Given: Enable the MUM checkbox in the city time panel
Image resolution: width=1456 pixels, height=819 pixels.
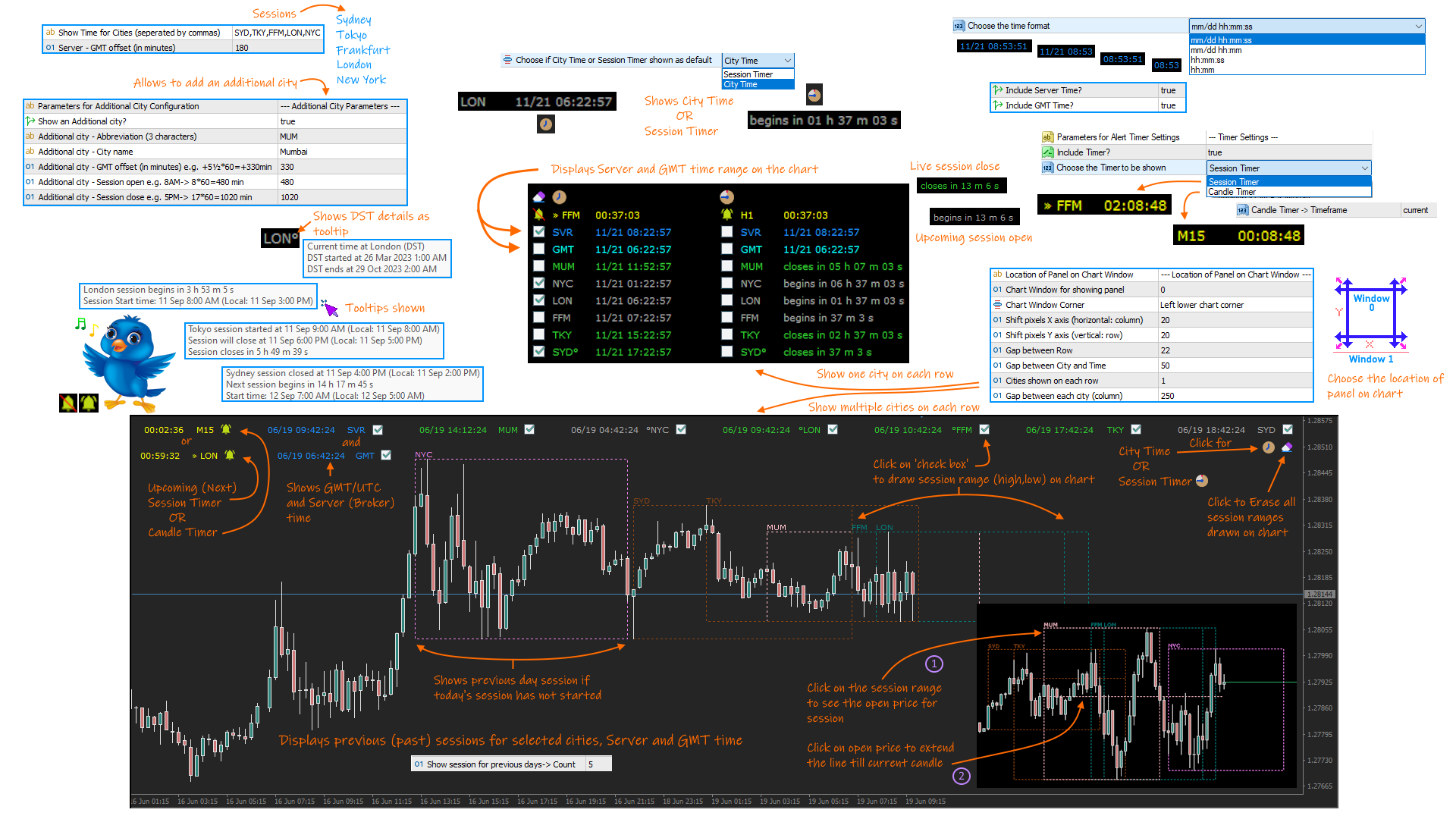Looking at the screenshot, I should click(539, 266).
